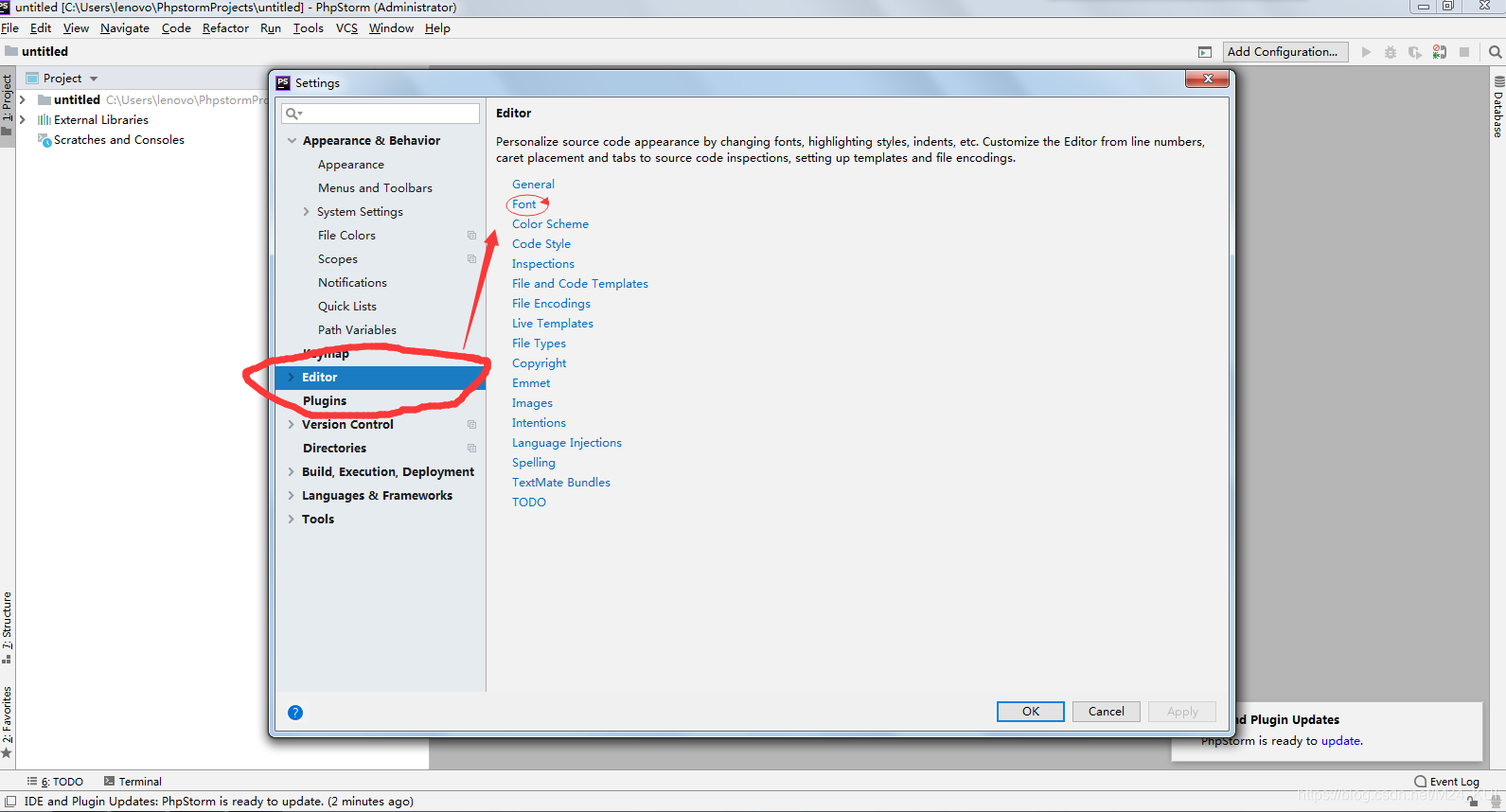Screen dimensions: 1506x812
Task: Open the Code Style link
Action: [x=541, y=244]
